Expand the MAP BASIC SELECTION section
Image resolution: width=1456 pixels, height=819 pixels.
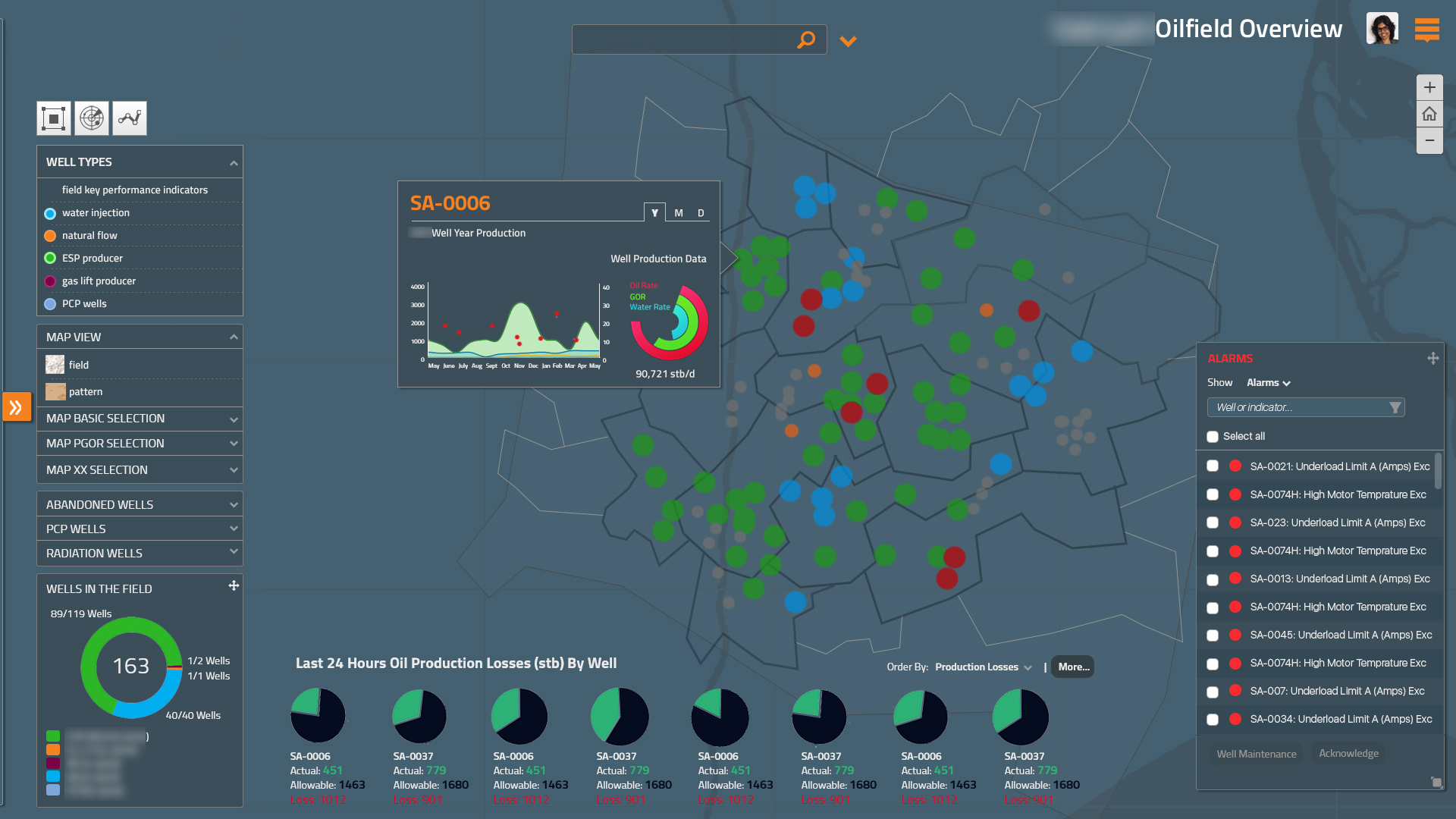(140, 419)
